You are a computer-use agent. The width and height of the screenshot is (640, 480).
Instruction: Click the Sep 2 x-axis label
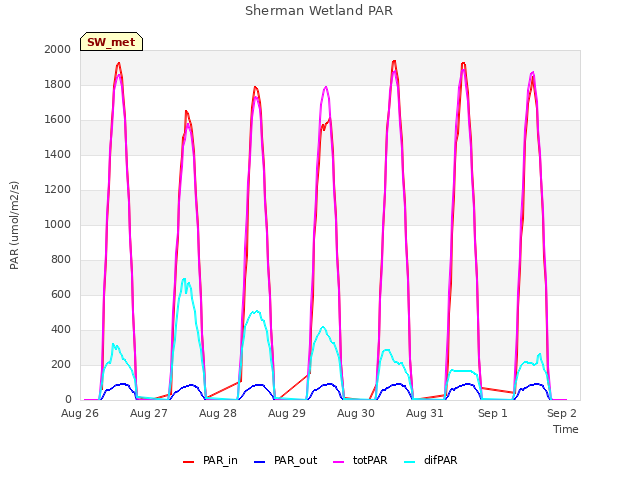tap(562, 413)
